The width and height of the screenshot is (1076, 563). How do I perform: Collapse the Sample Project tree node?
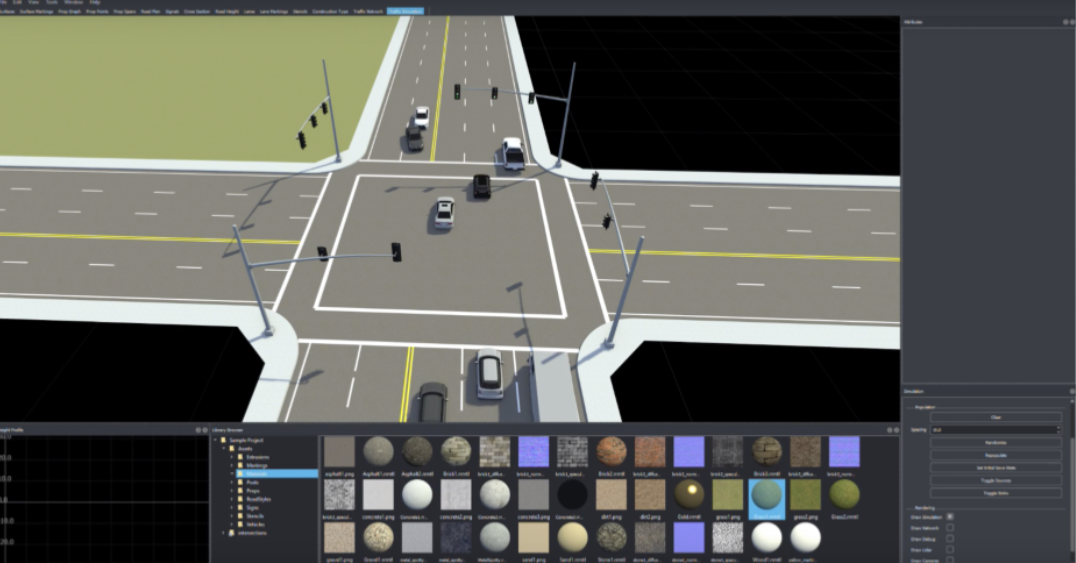click(215, 439)
